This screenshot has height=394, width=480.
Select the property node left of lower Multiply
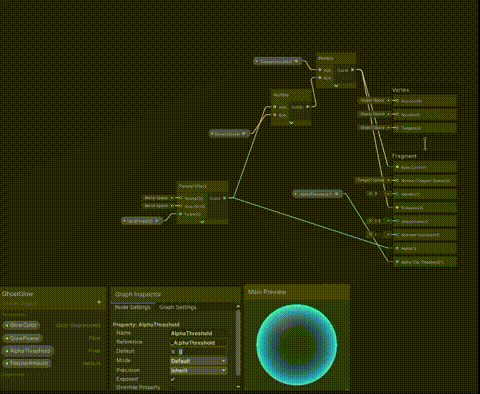tap(229, 134)
